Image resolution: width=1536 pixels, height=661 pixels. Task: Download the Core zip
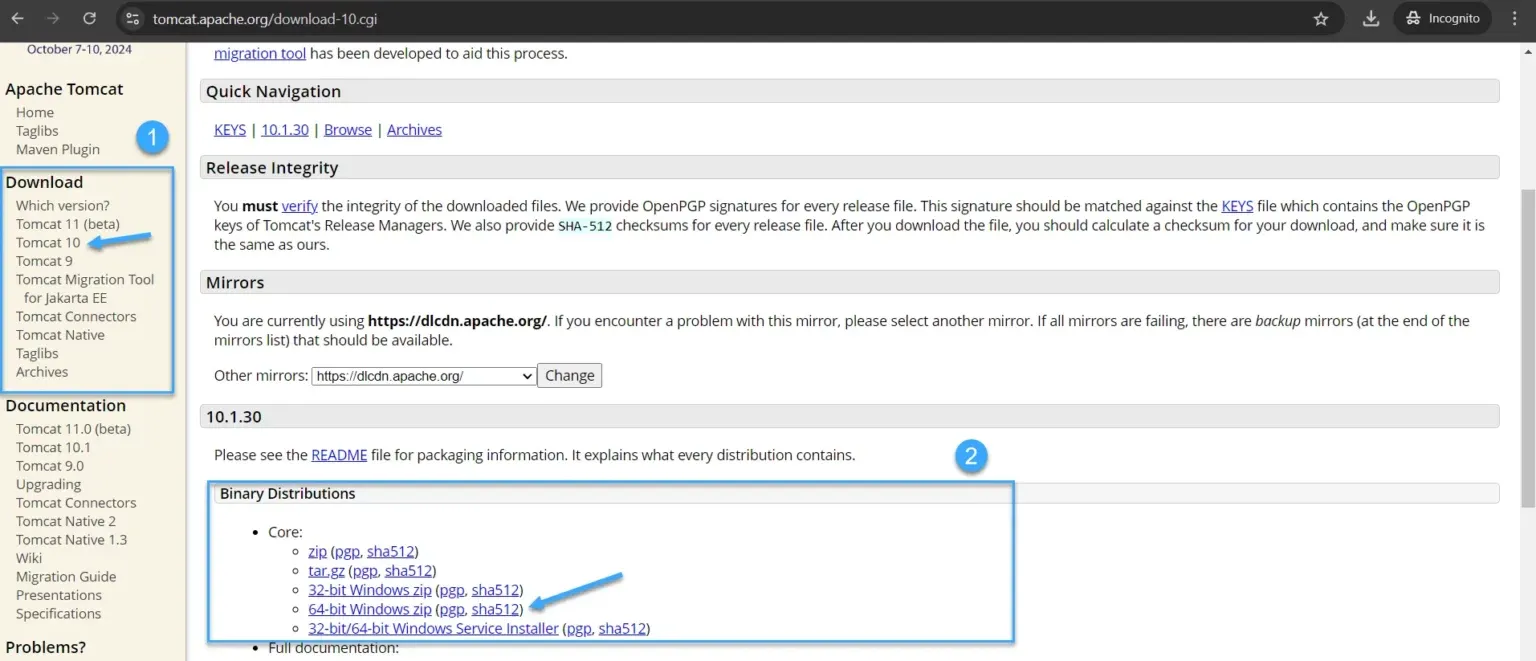[318, 552]
